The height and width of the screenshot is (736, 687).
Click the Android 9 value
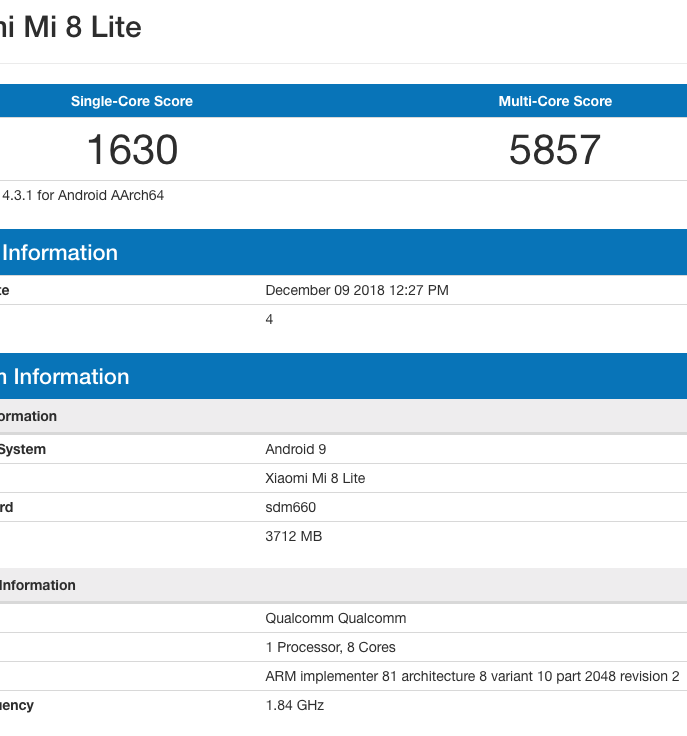pos(295,449)
